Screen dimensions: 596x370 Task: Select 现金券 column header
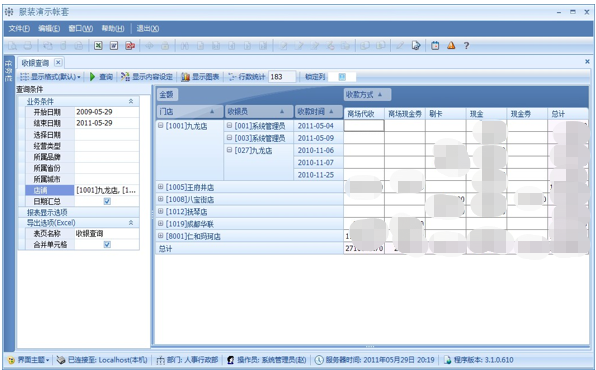coord(527,114)
